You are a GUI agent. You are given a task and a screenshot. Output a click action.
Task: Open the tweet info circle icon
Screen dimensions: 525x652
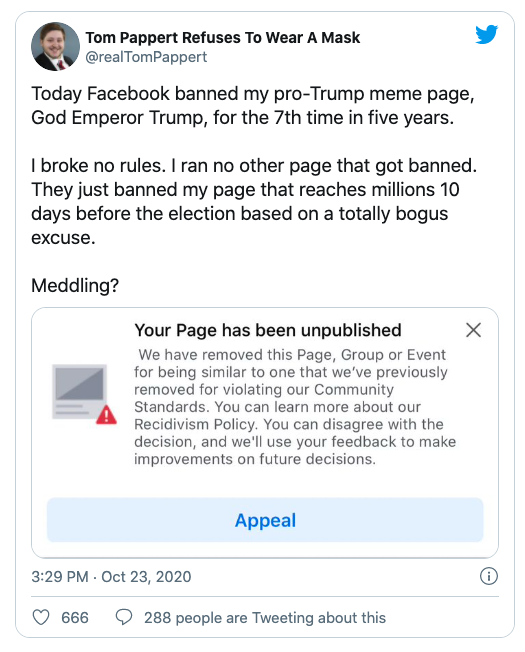click(x=489, y=576)
